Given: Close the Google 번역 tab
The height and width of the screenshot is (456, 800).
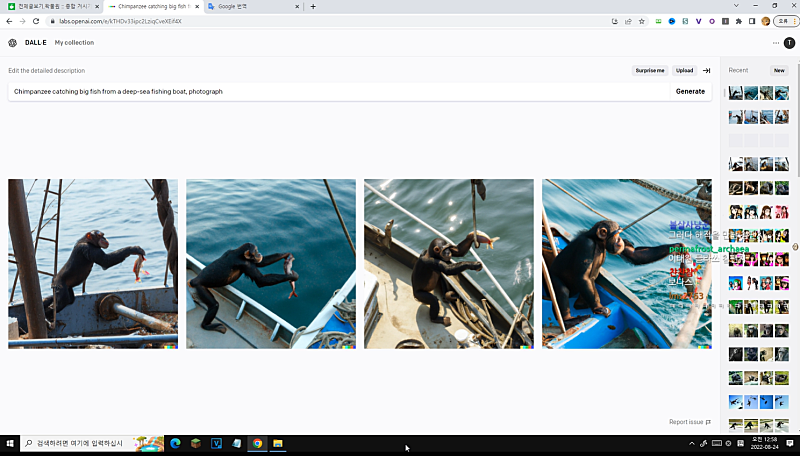Looking at the screenshot, I should 297,7.
